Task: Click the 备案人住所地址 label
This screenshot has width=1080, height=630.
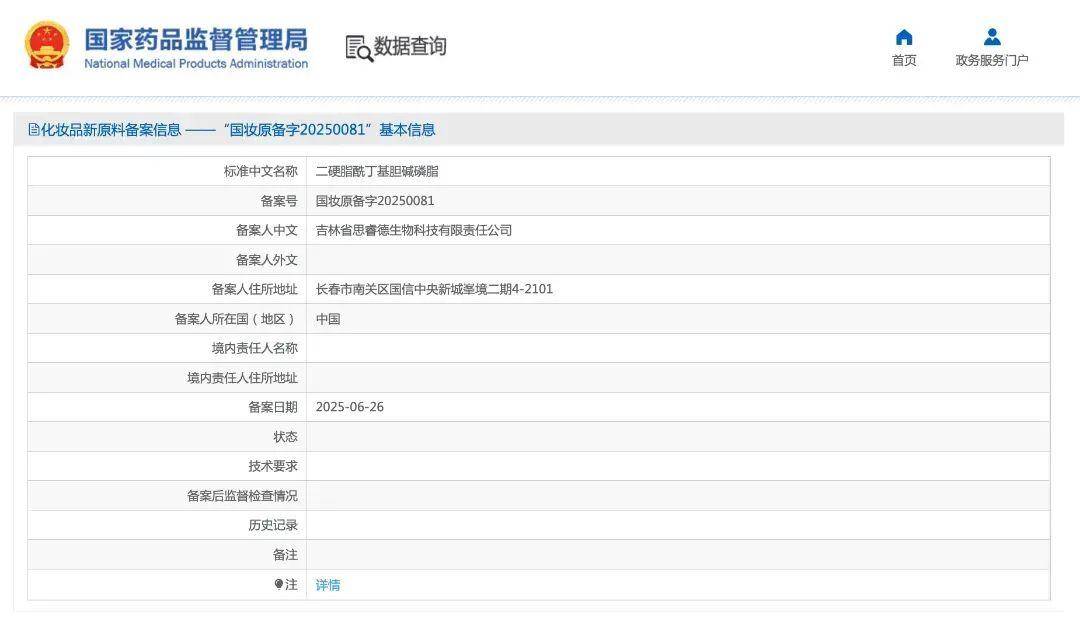Action: click(254, 289)
